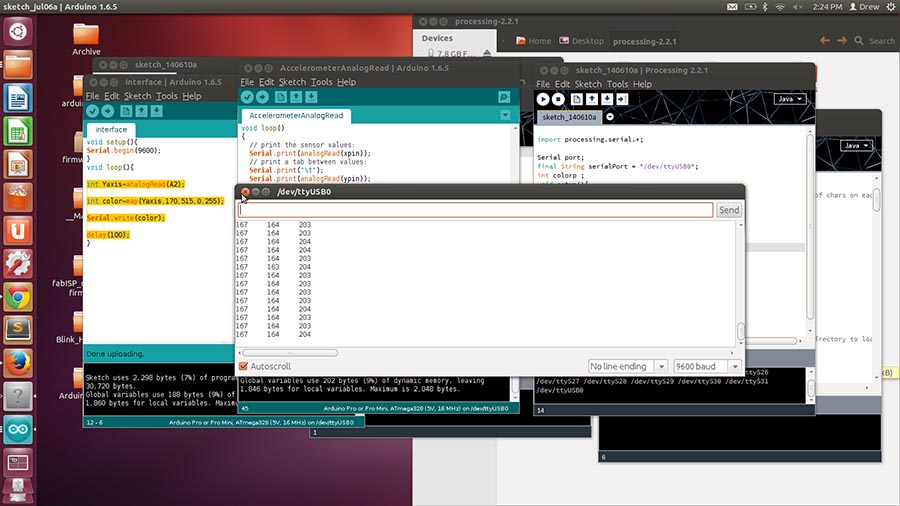The height and width of the screenshot is (506, 900).
Task: Click Export Application icon in Processing toolbar
Action: pos(622,99)
